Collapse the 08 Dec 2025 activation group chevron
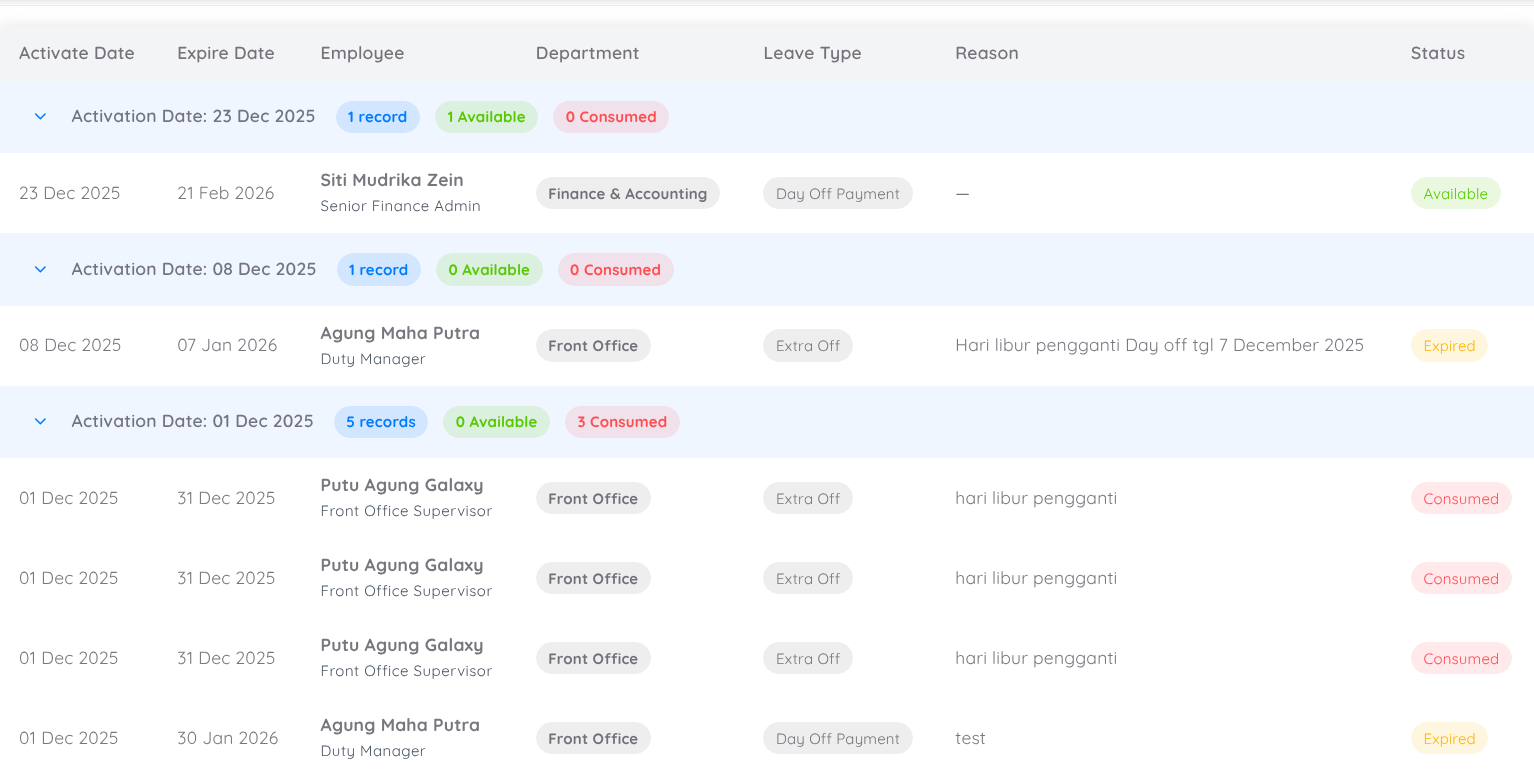Screen dimensions: 1534x771 point(40,270)
